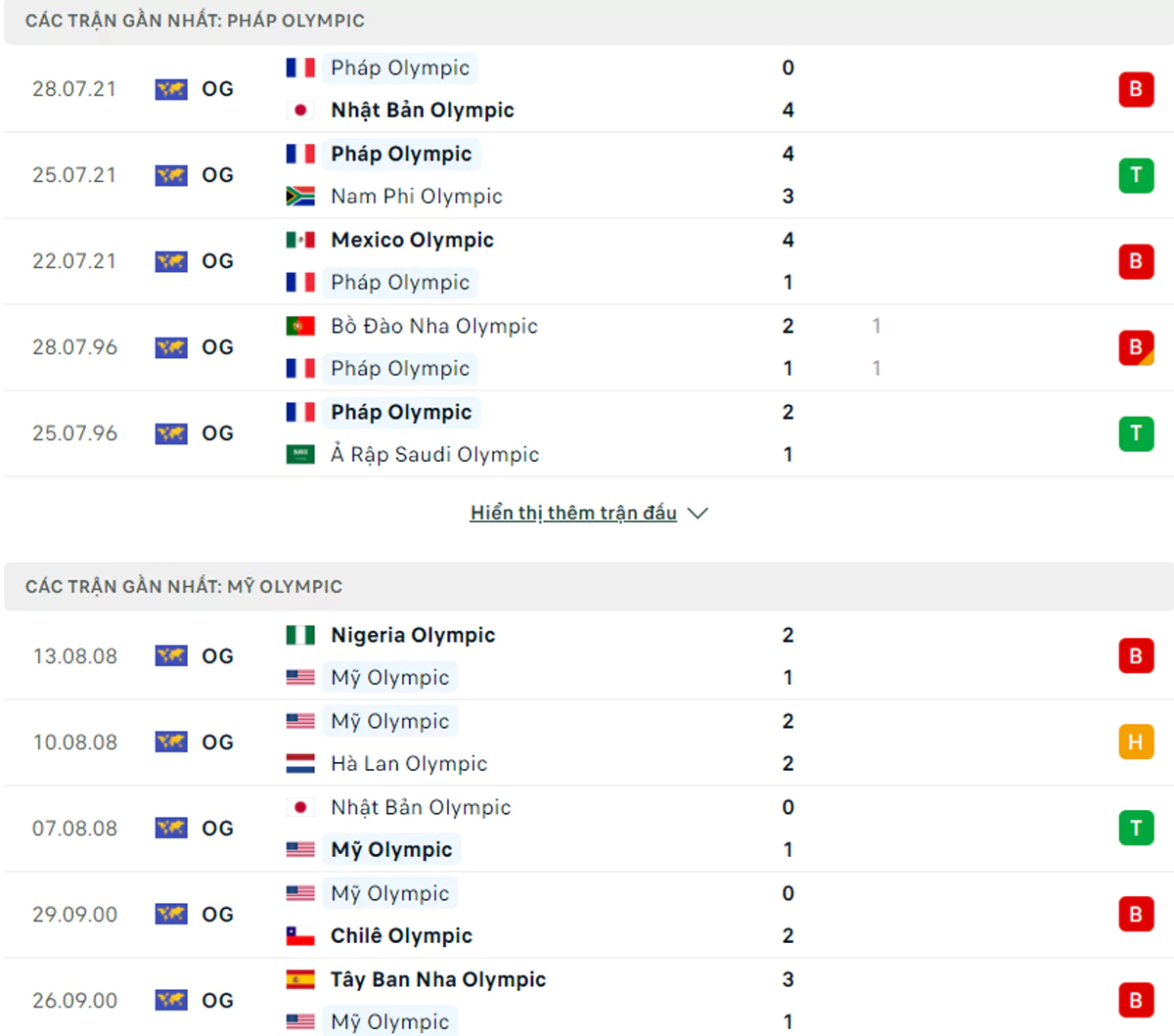The image size is (1174, 1036).
Task: Open Ả Rập Saudi Olympic team link
Action: point(435,455)
